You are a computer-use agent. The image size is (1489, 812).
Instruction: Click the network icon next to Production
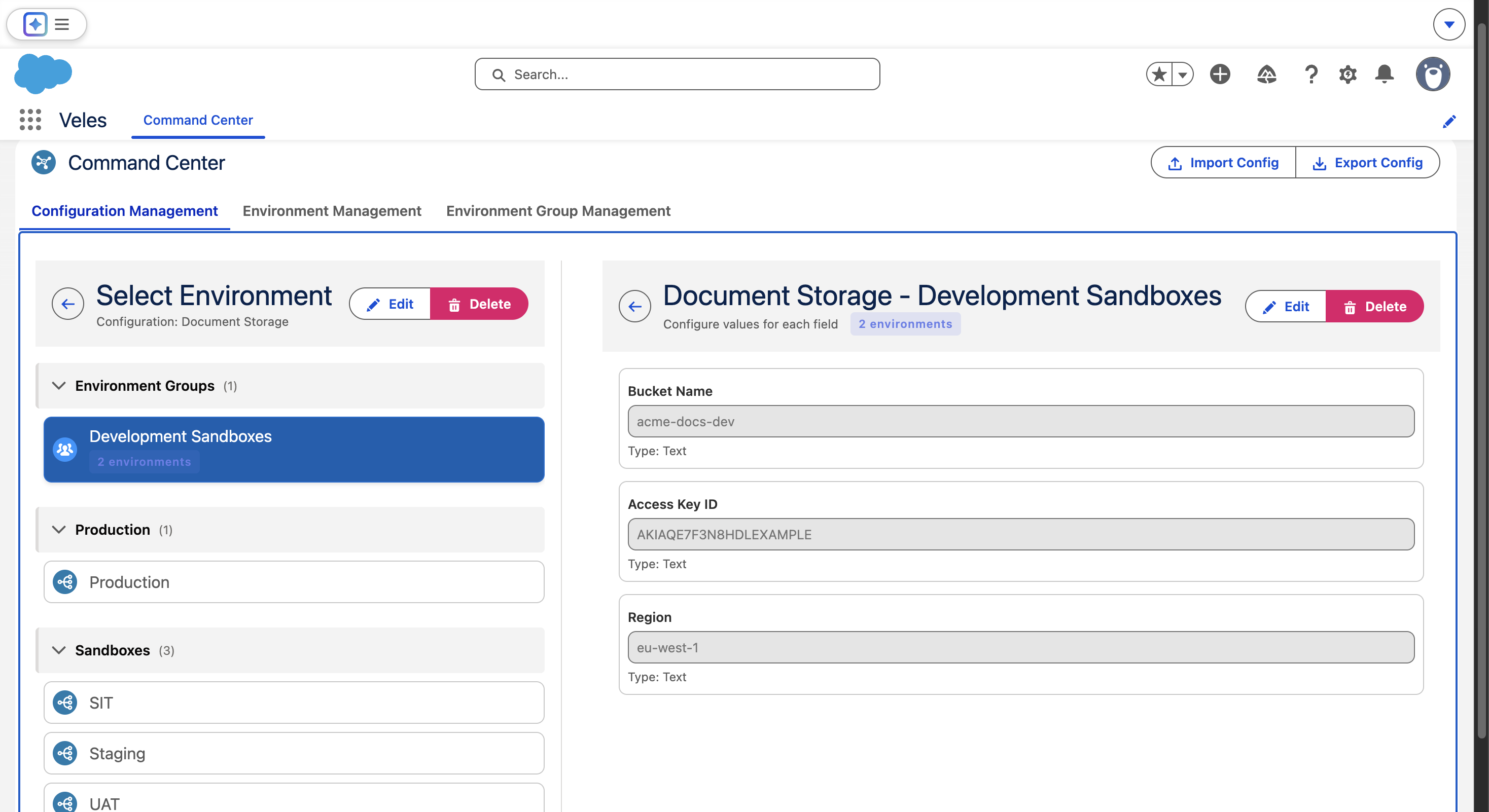(x=65, y=582)
